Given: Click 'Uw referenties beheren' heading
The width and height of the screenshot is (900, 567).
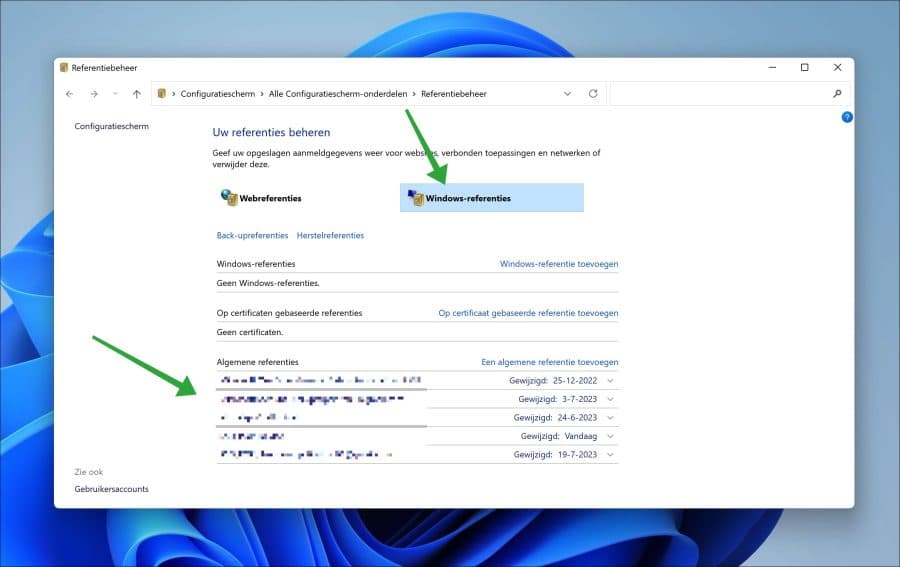Looking at the screenshot, I should point(271,132).
